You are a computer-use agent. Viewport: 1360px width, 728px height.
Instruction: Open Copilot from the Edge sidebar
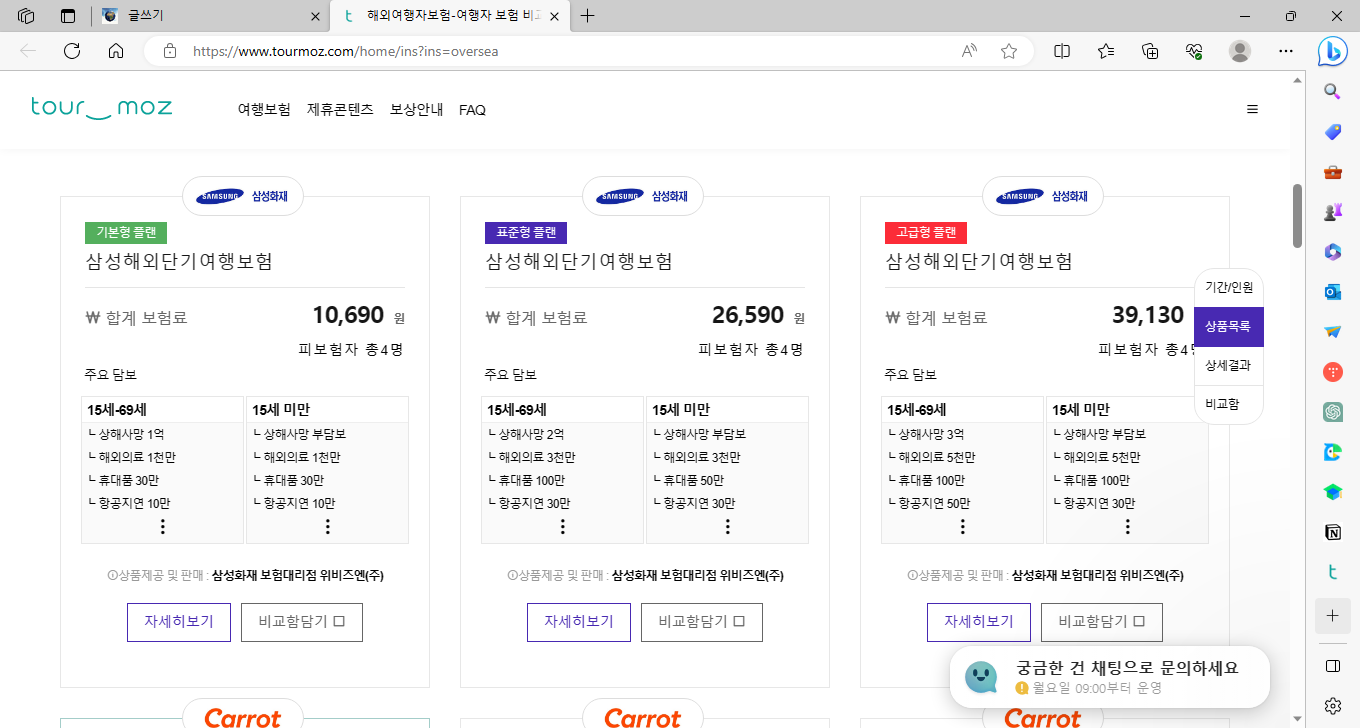coord(1332,51)
